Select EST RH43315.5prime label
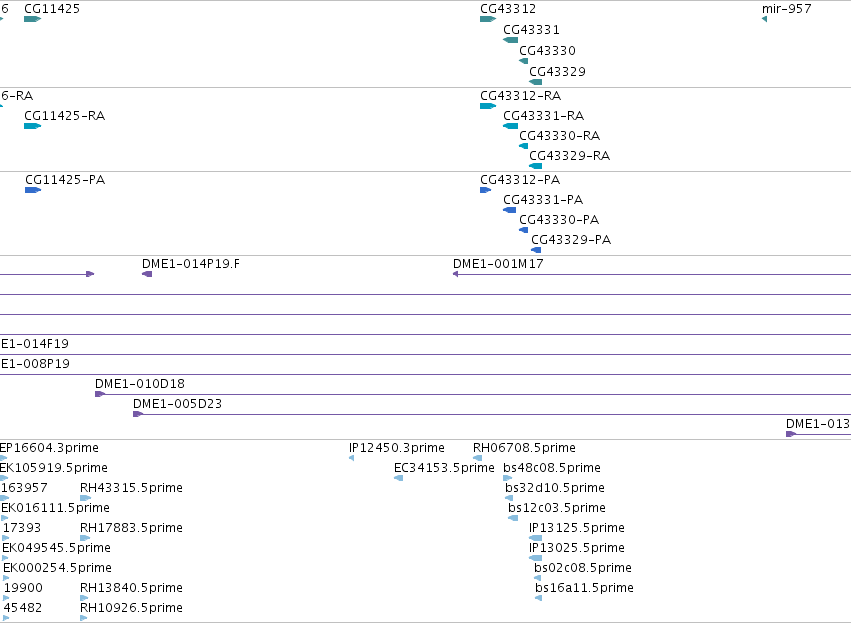The height and width of the screenshot is (623, 851). 131,488
